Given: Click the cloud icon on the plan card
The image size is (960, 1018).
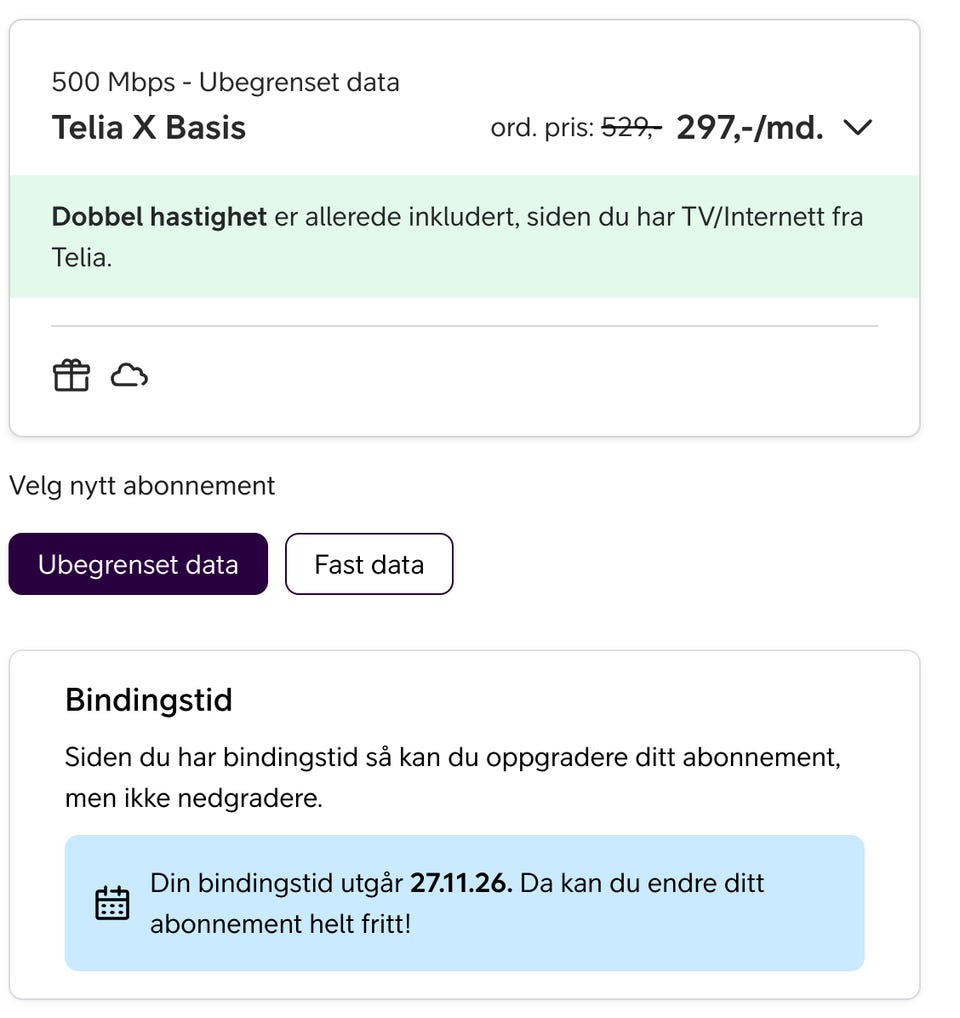Looking at the screenshot, I should pyautogui.click(x=130, y=377).
